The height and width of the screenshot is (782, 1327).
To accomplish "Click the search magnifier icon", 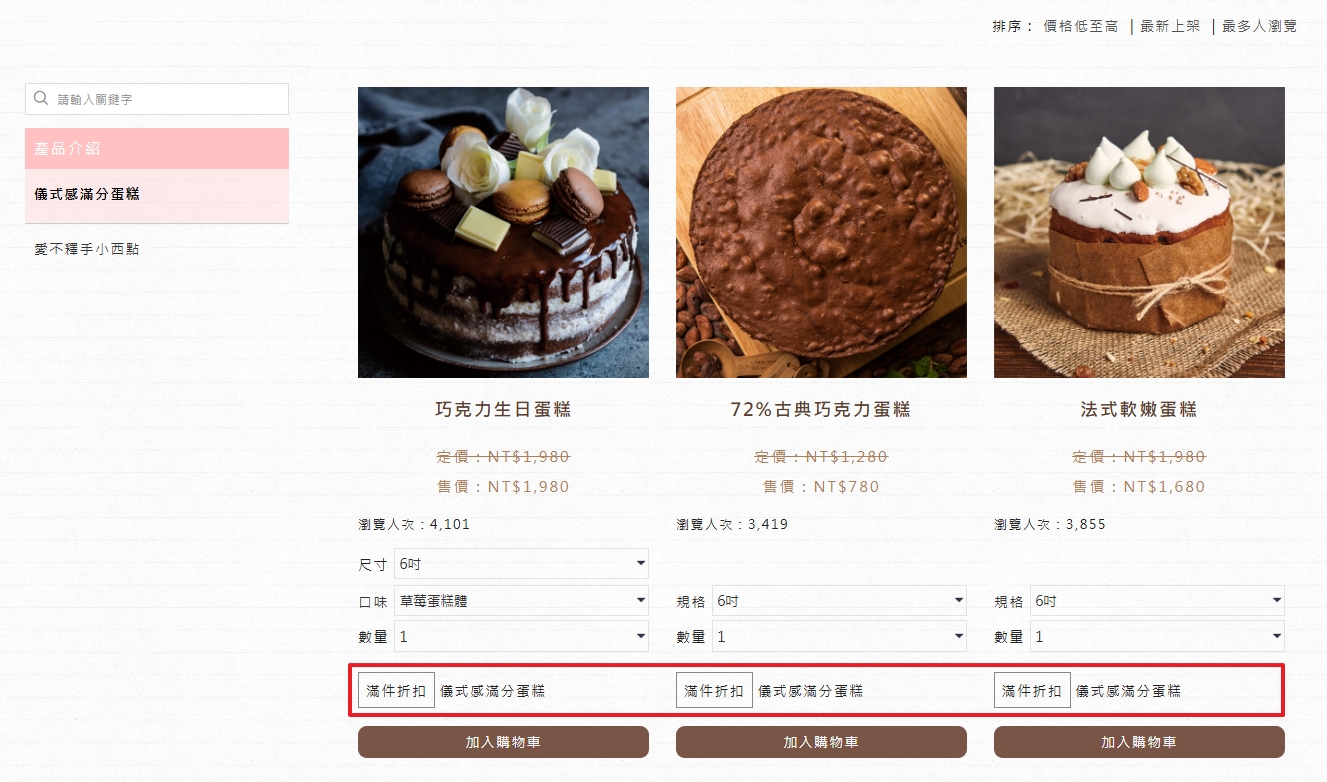I will pos(41,98).
